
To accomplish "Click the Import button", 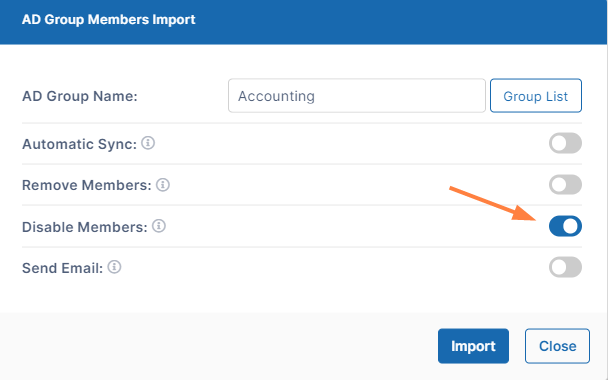I will pos(473,346).
